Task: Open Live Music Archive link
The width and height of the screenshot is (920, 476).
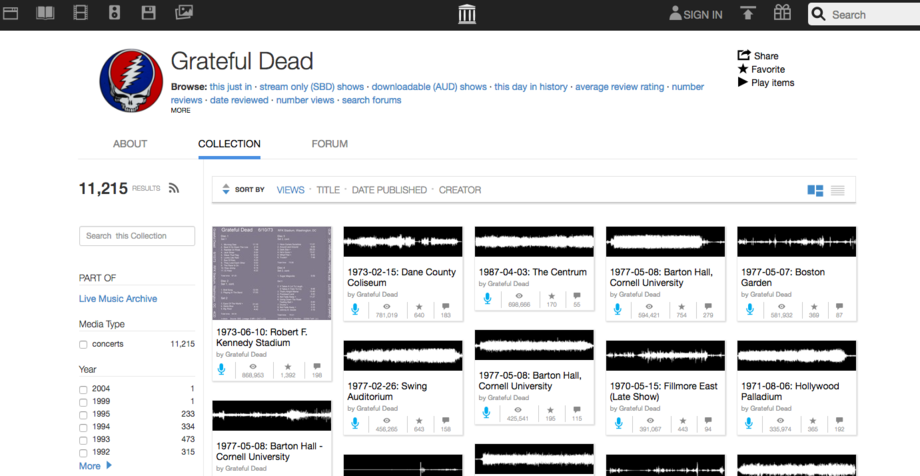Action: [x=118, y=299]
